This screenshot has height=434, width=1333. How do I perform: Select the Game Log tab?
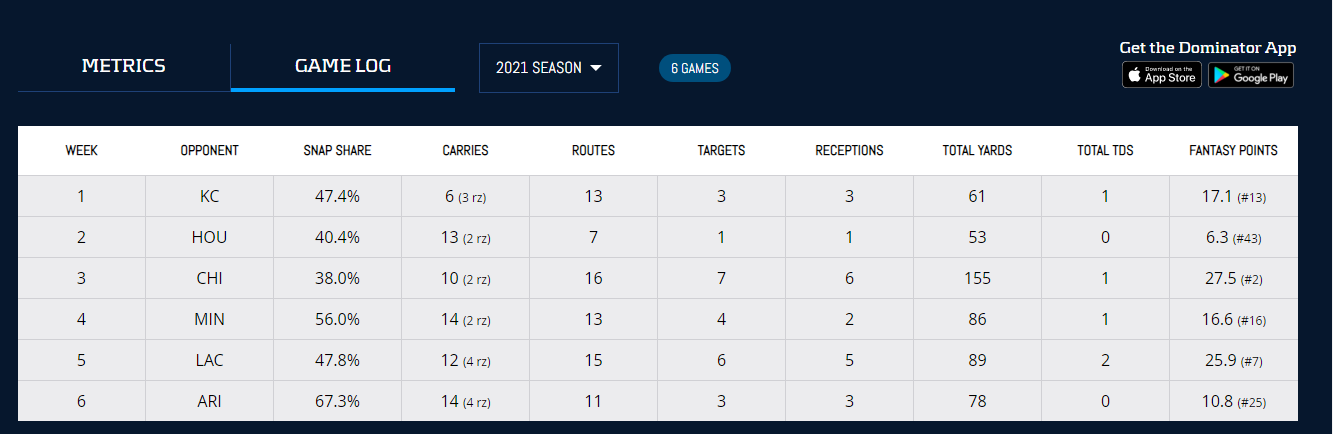(x=343, y=67)
